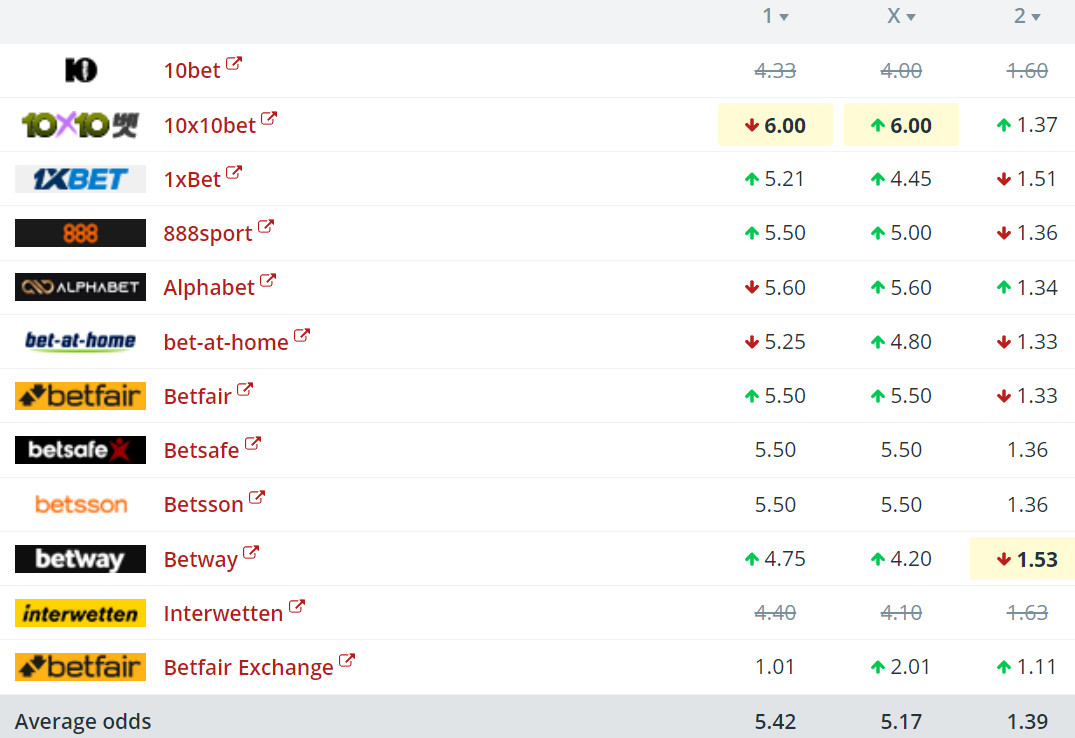Pick bet-at-home draw odds 4.80
1075x738 pixels.
902,342
